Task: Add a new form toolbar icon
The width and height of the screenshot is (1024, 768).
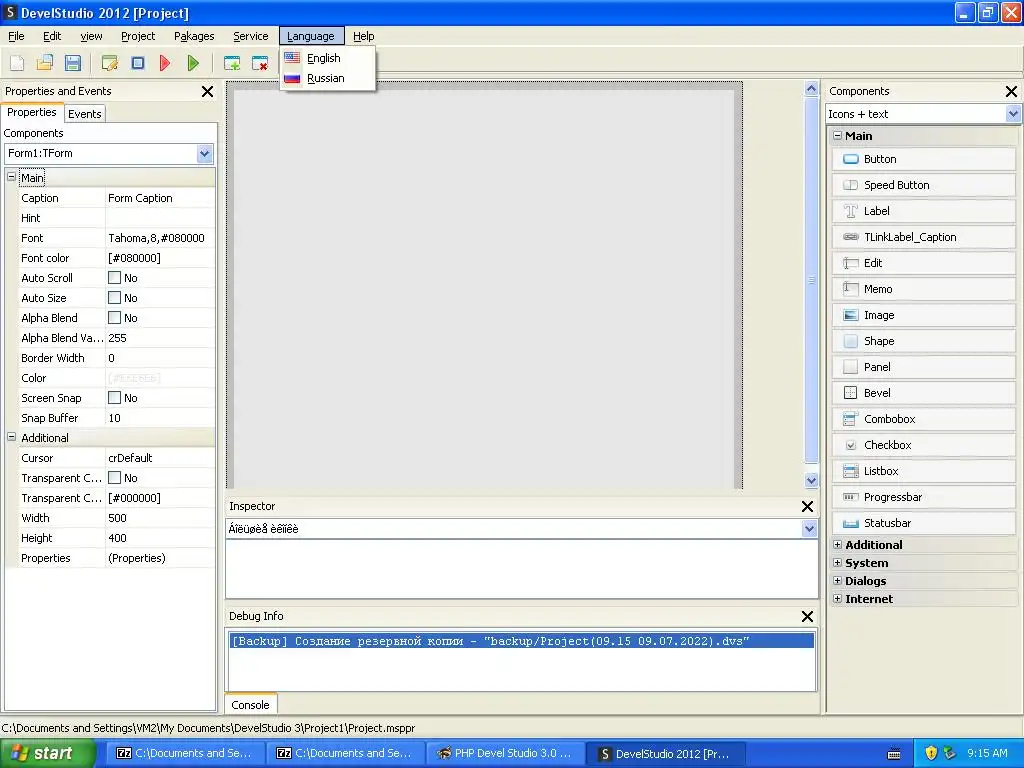Action: [232, 63]
